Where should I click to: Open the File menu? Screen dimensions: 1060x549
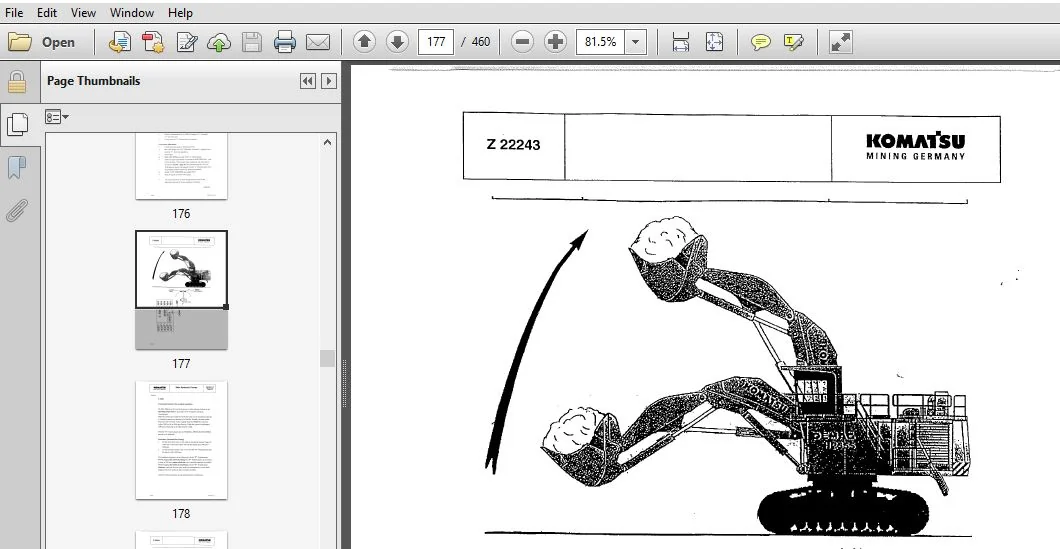coord(14,12)
